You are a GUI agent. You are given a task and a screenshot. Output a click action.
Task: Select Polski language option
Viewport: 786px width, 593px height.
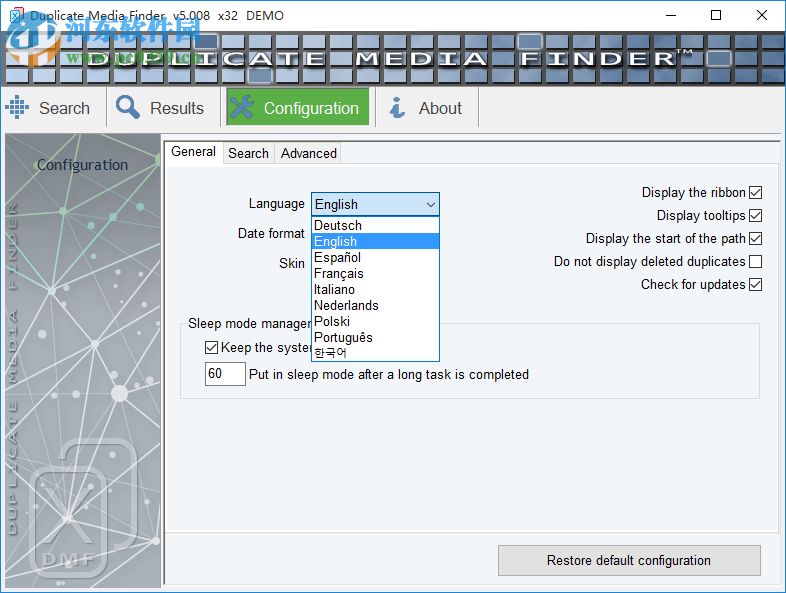375,322
